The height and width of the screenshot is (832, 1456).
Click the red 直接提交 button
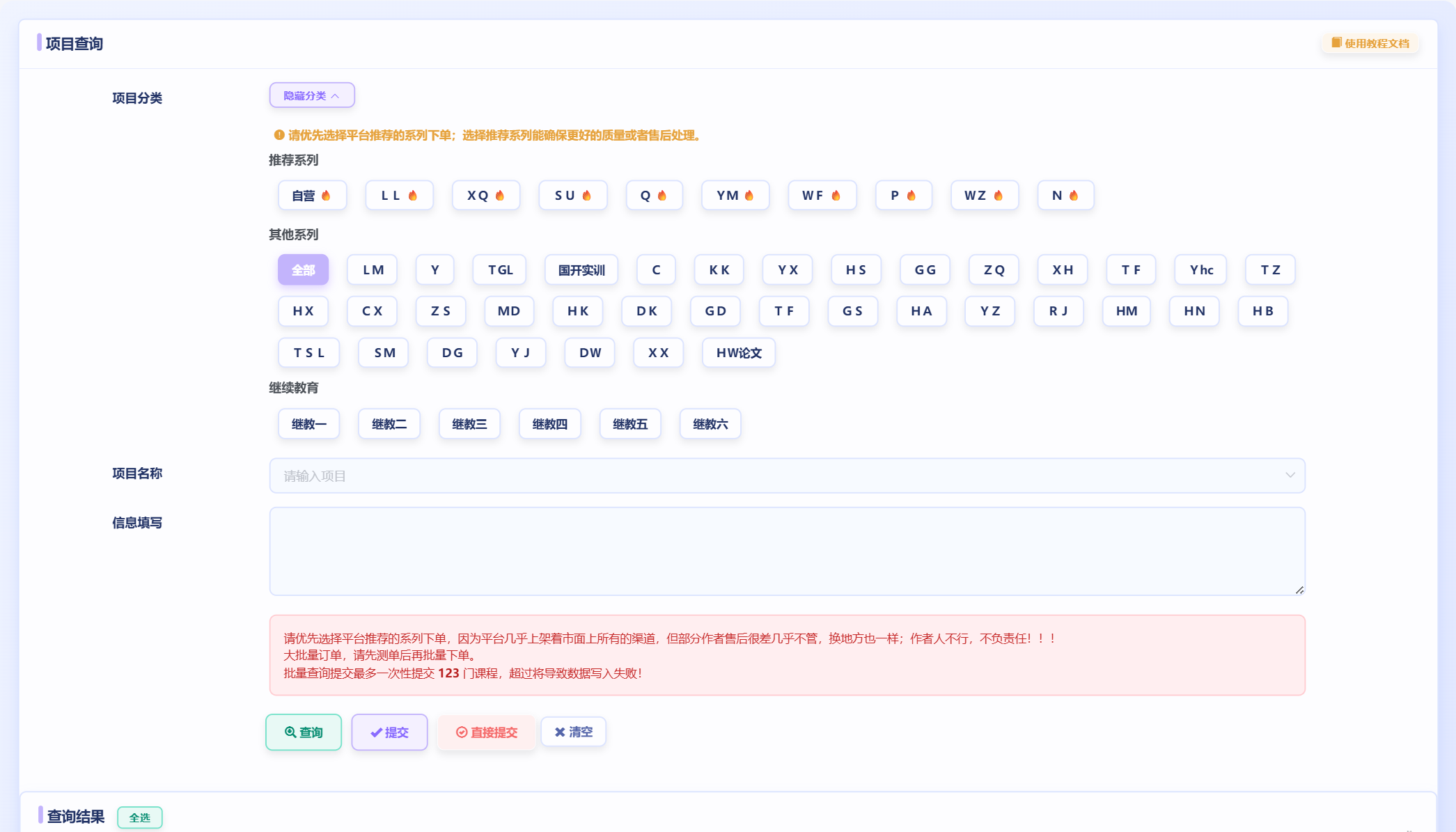point(485,732)
